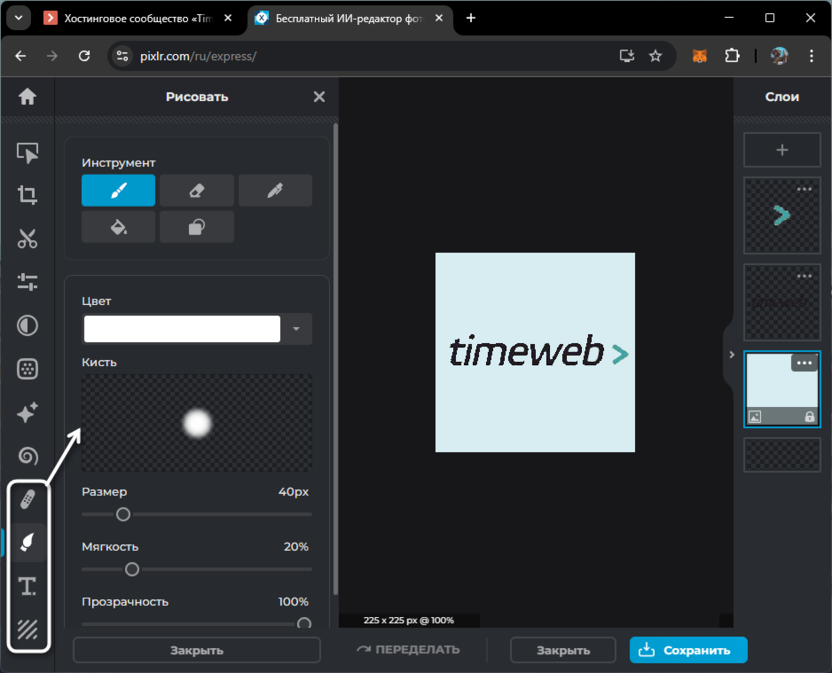Close the Бесплатный ИИ-редактор tab
The width and height of the screenshot is (832, 673).
coord(439,18)
